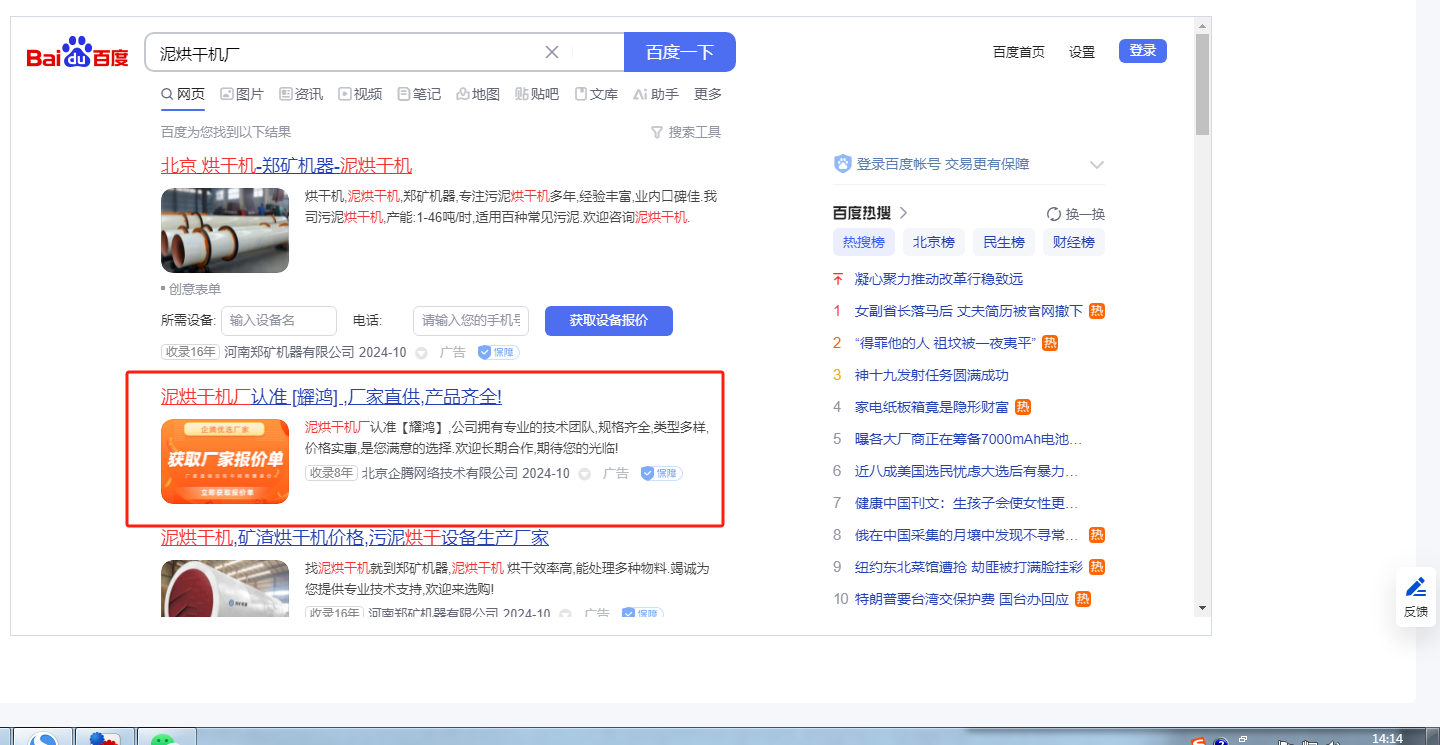The image size is (1440, 745).
Task: Switch to the 视频 search tab
Action: click(x=360, y=94)
